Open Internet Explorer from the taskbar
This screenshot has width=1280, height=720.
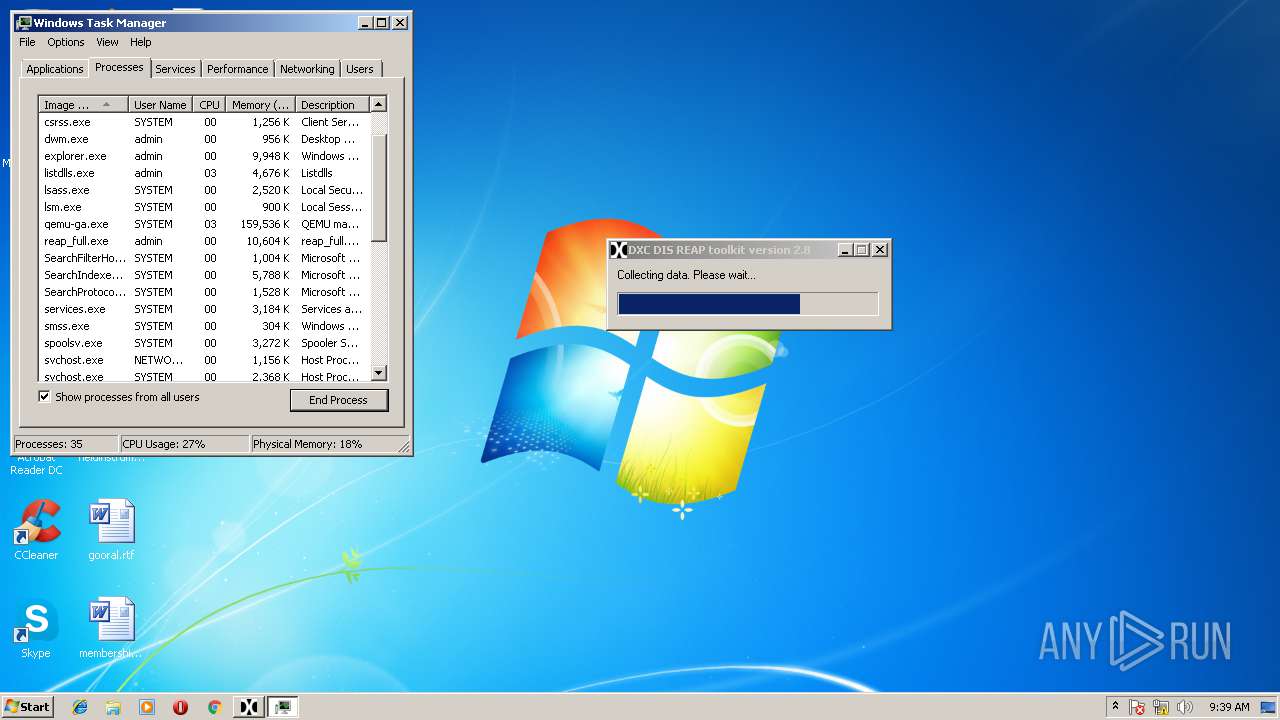(x=80, y=707)
